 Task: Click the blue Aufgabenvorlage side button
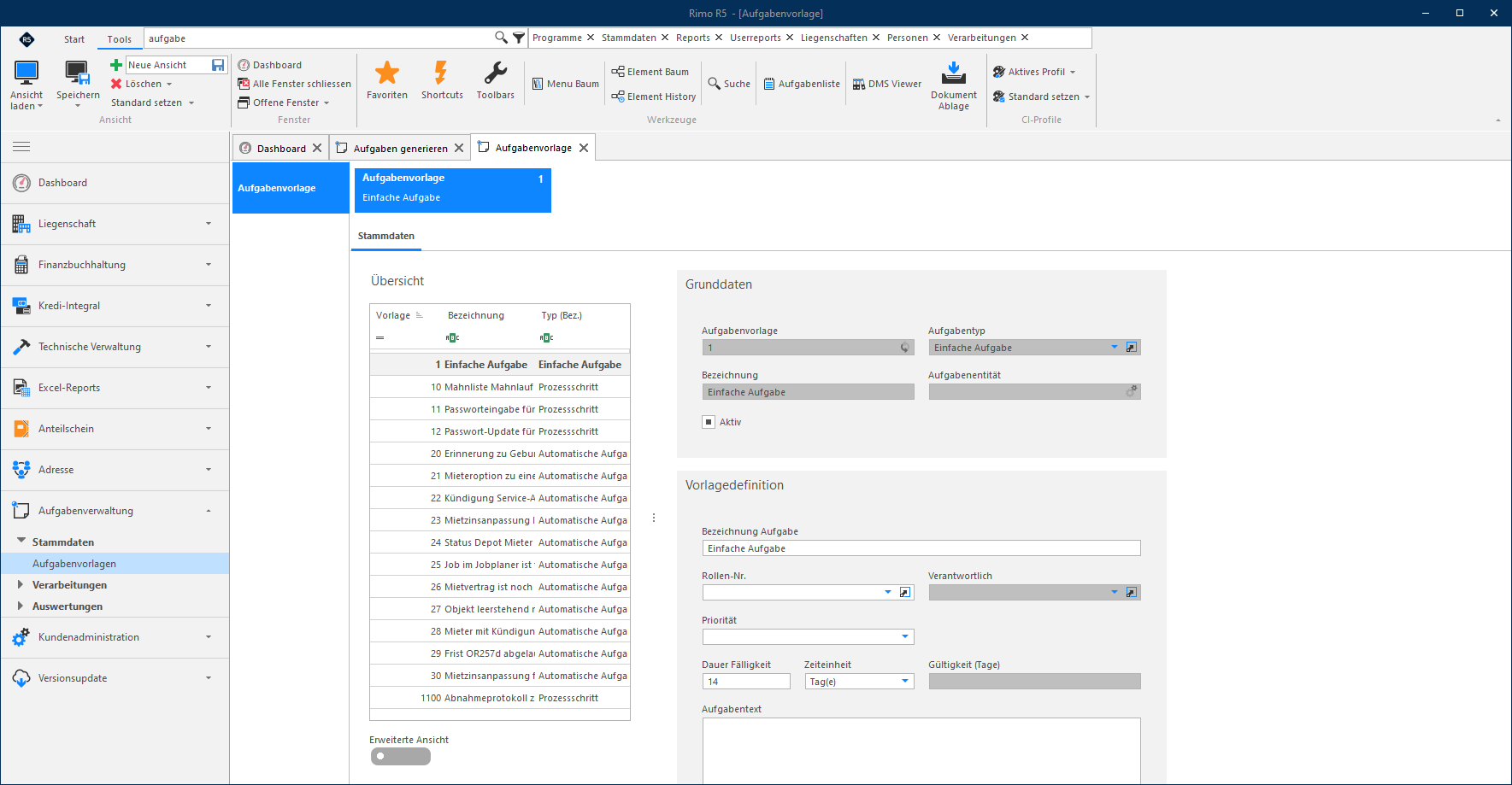[291, 188]
